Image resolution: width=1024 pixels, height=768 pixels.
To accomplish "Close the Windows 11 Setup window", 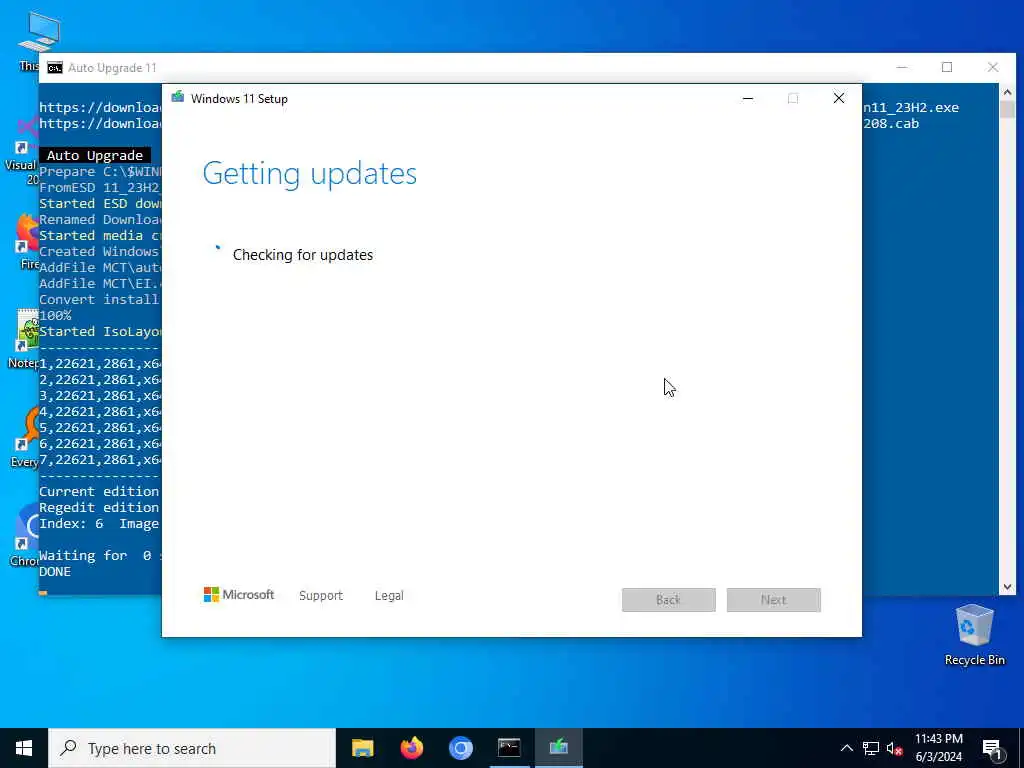I will pos(839,99).
